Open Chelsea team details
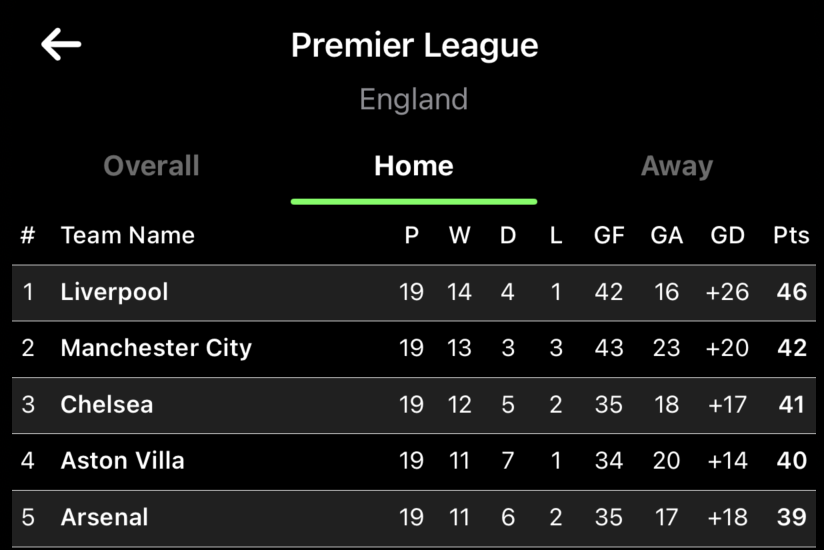824x550 pixels. (107, 405)
